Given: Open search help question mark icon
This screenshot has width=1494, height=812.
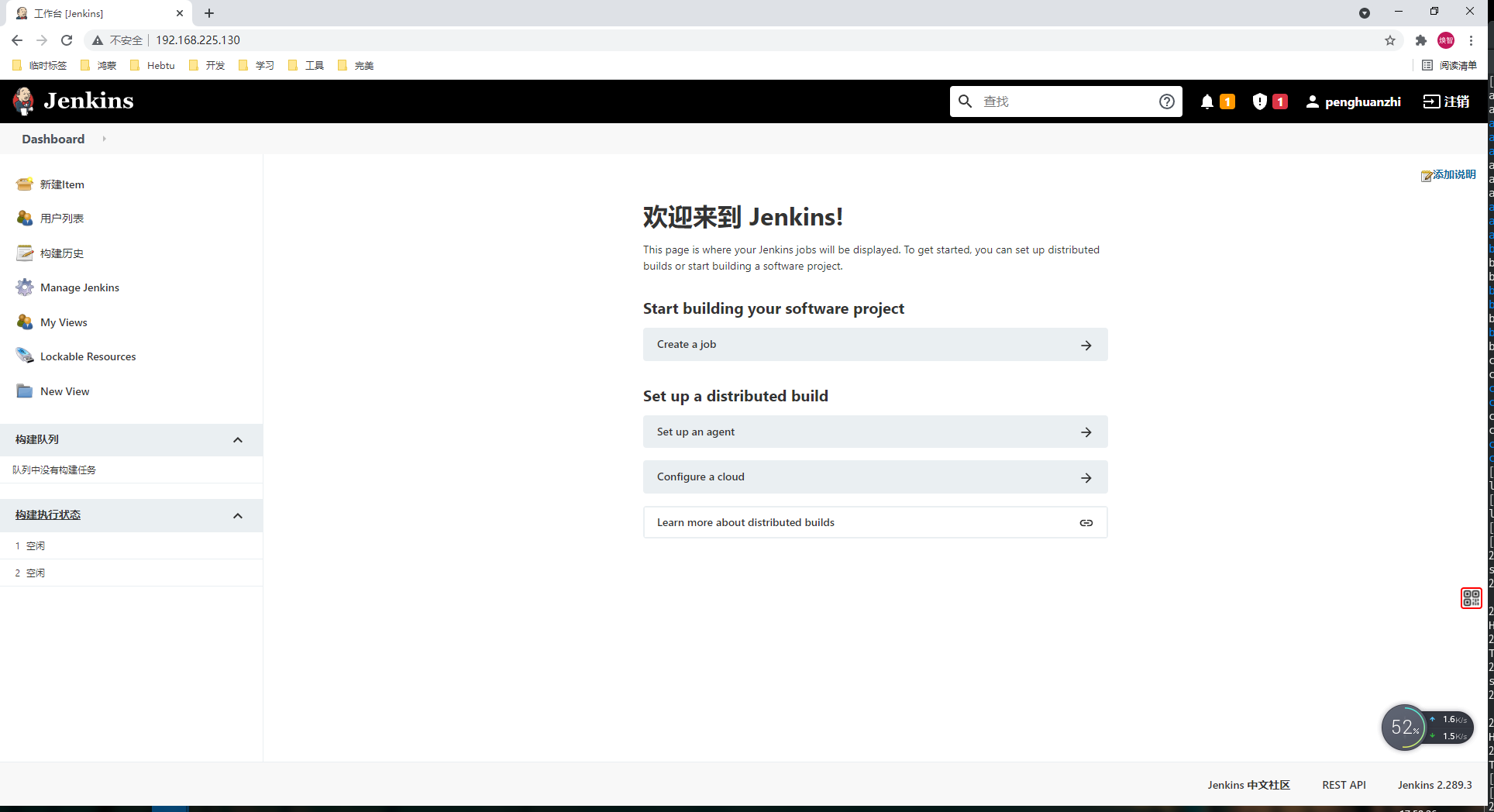Looking at the screenshot, I should click(1167, 101).
